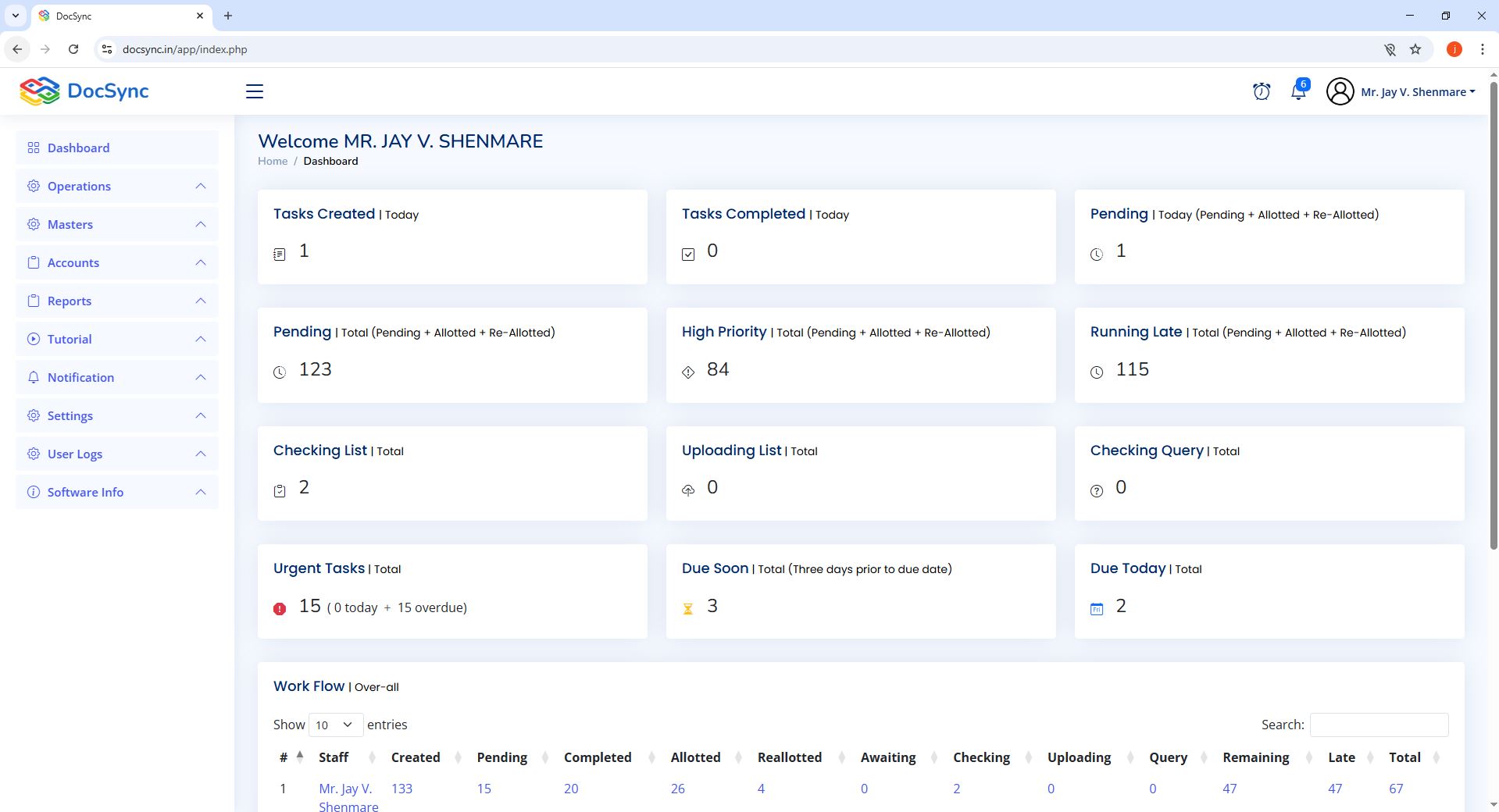The image size is (1499, 812).
Task: Open the notification bell with badge 6
Action: click(1298, 91)
